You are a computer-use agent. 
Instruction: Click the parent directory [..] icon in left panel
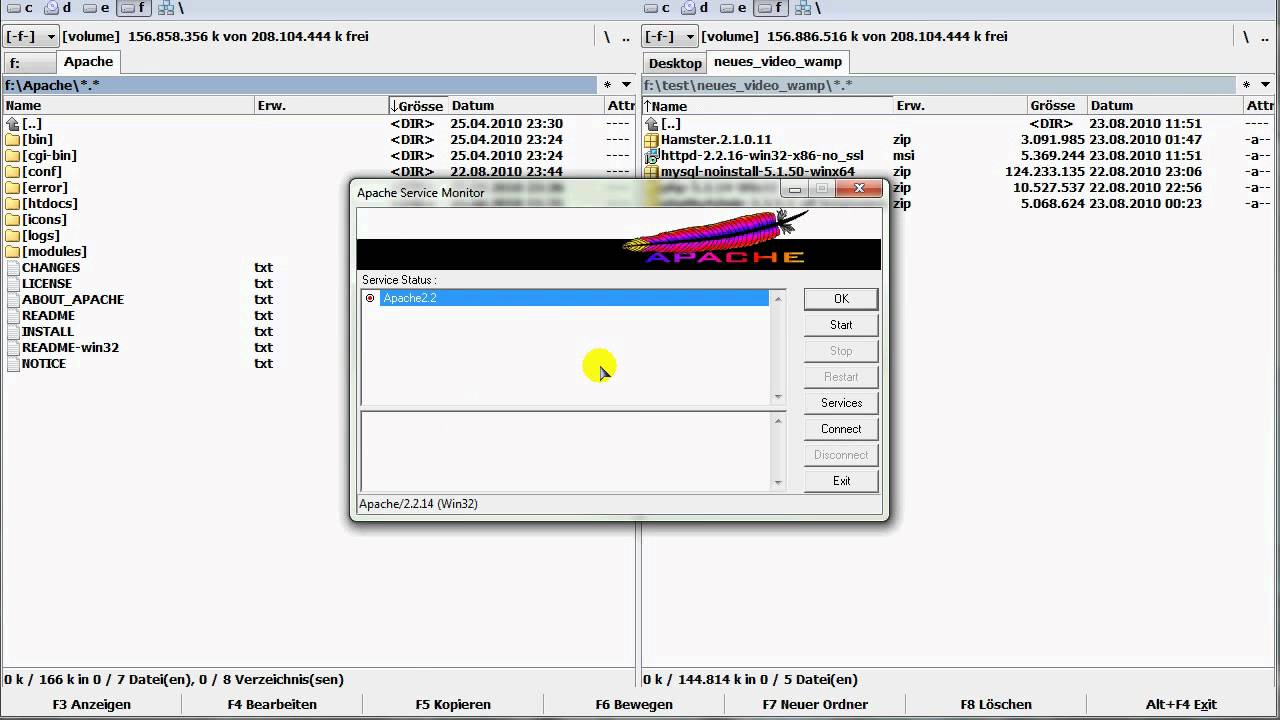coord(13,124)
